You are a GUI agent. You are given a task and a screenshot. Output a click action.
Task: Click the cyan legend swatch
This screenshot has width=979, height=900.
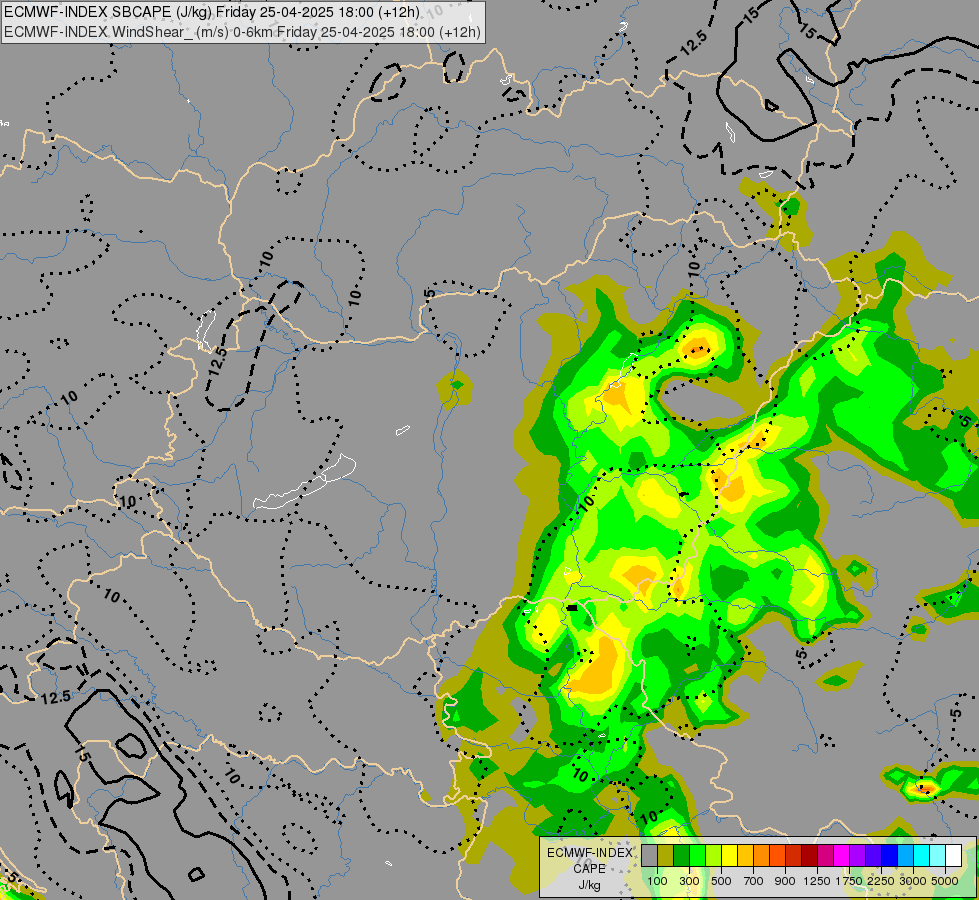coord(922,856)
